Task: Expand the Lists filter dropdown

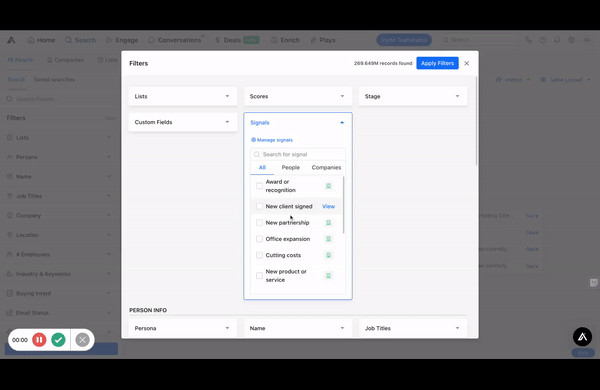Action: click(183, 96)
